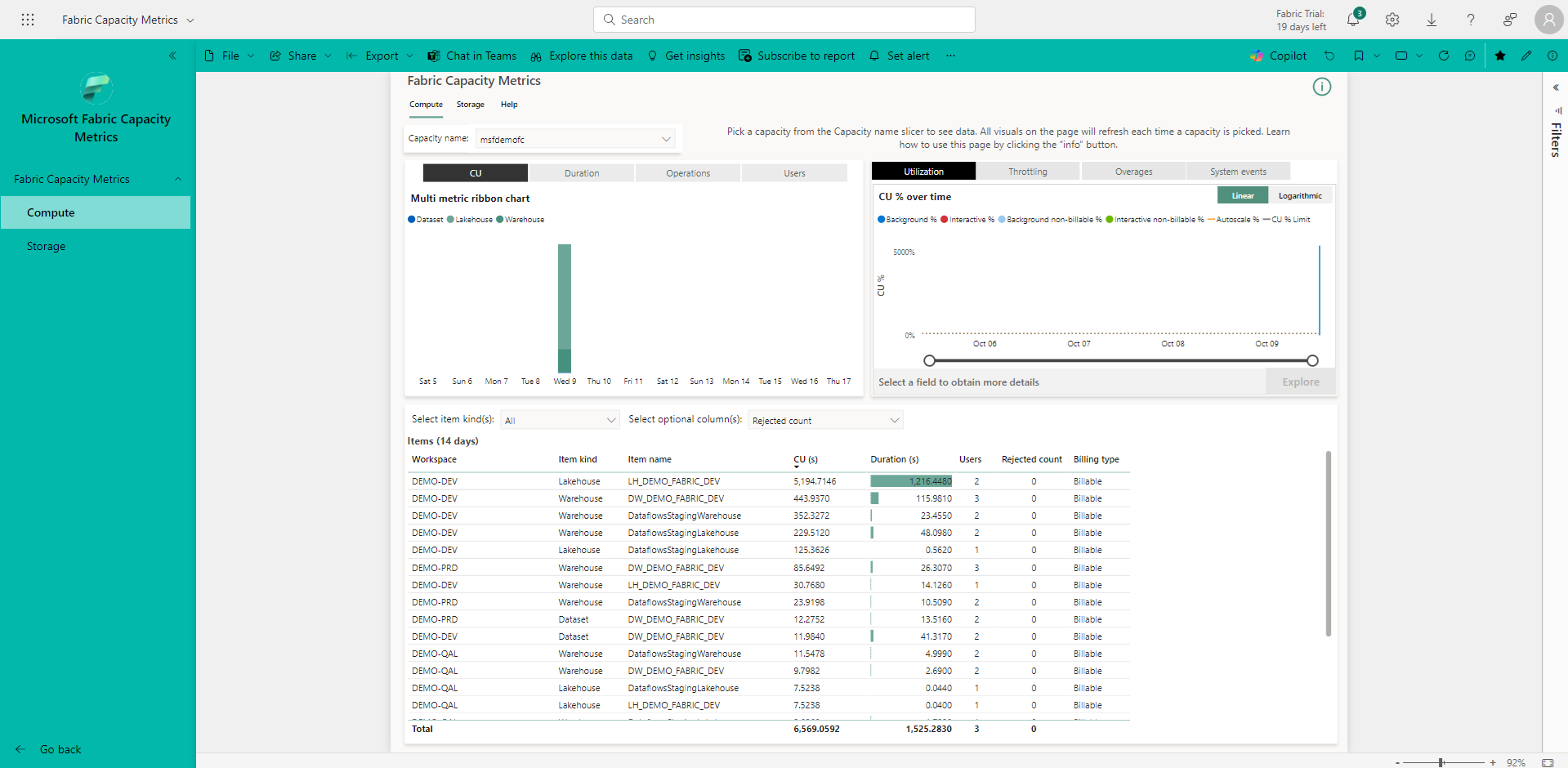
Task: Click the feedback people icon in header
Action: [x=1510, y=20]
